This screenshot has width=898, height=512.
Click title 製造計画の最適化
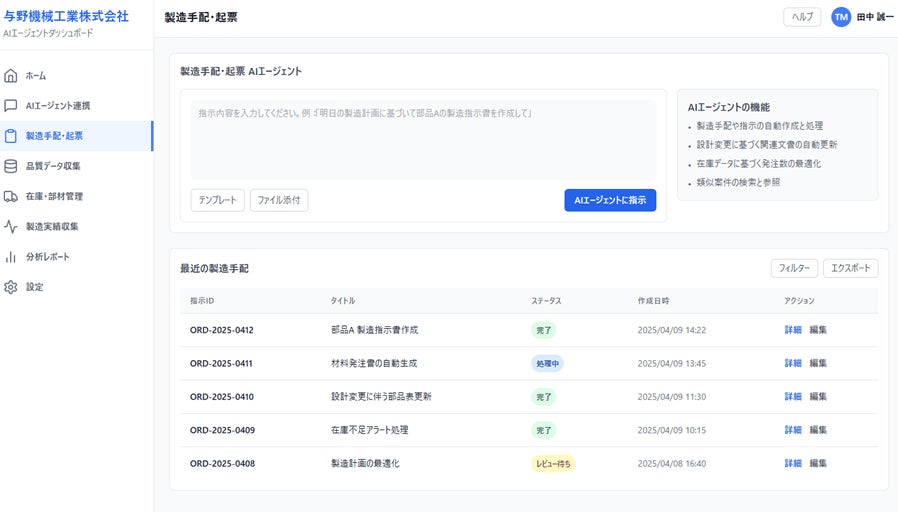pyautogui.click(x=365, y=463)
